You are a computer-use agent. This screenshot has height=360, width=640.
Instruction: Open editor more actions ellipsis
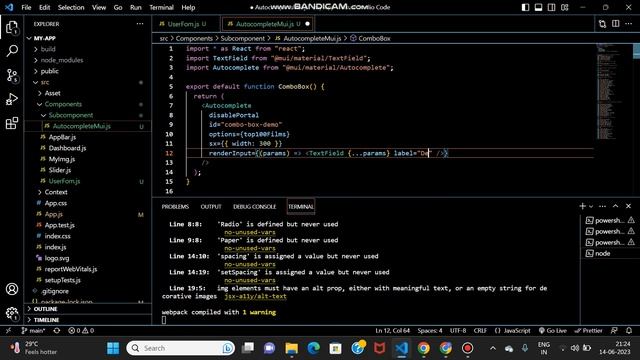(x=629, y=24)
